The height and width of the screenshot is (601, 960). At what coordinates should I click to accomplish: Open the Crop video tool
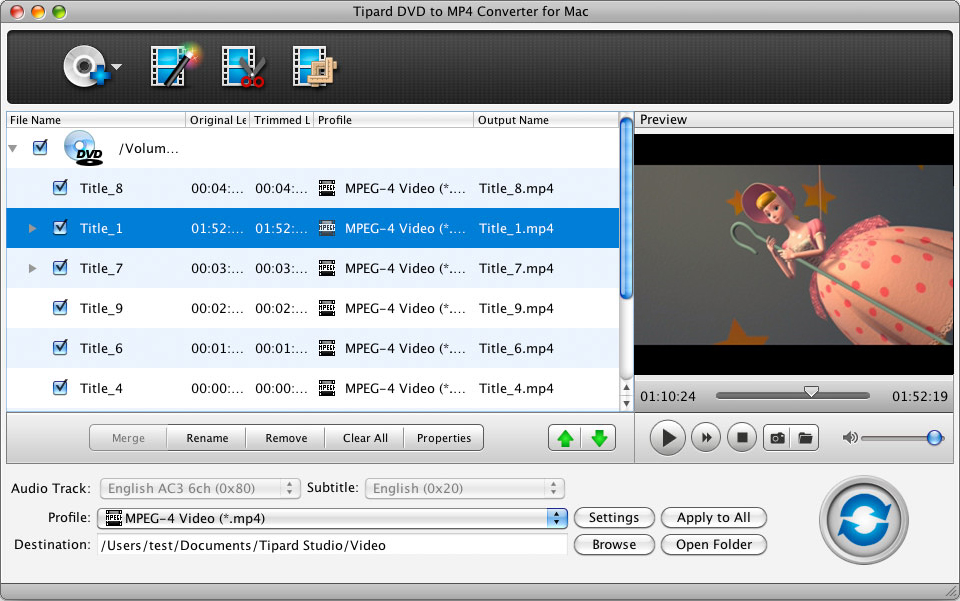tap(315, 66)
